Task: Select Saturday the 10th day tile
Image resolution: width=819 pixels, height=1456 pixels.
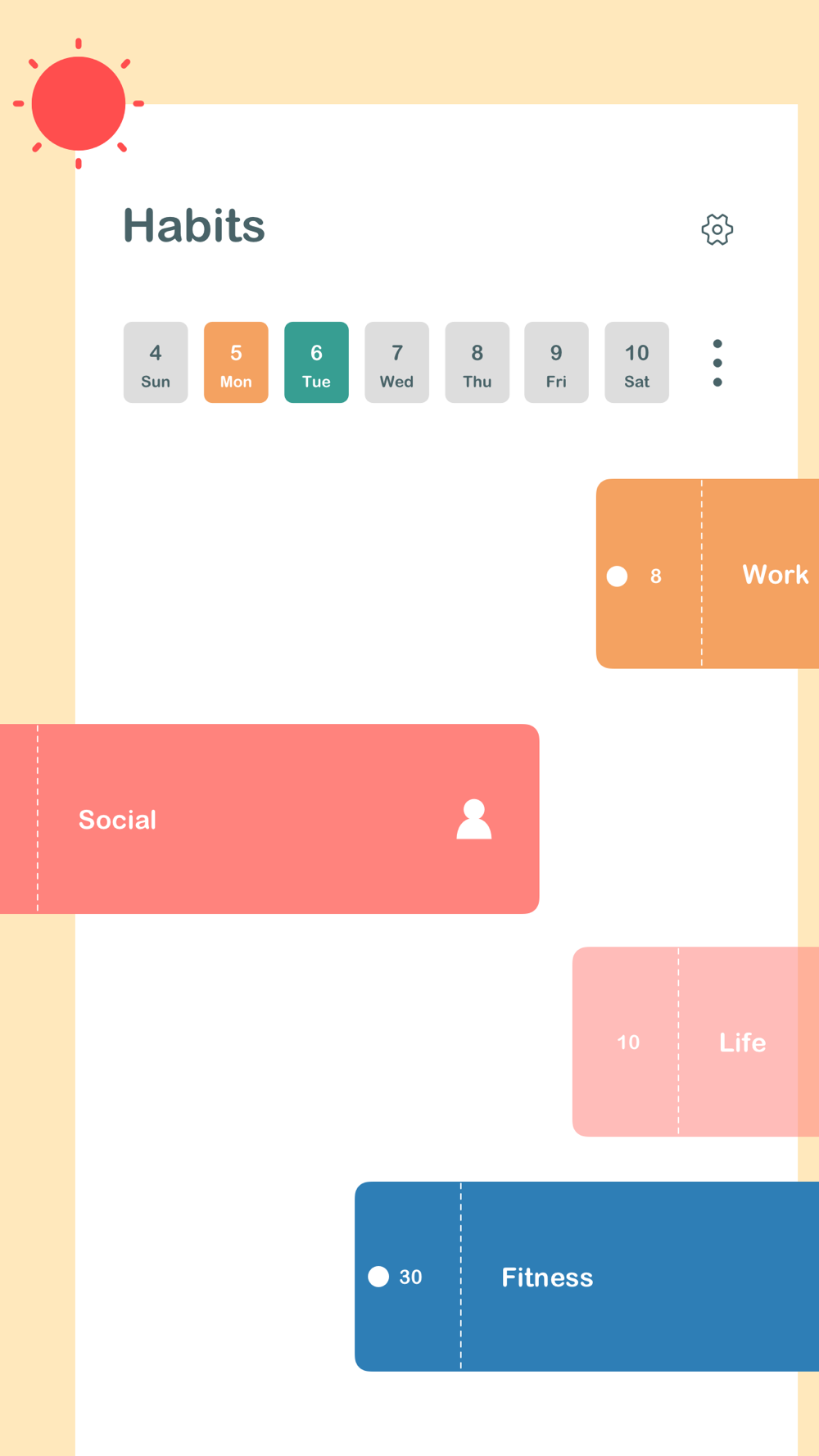Action: click(636, 362)
